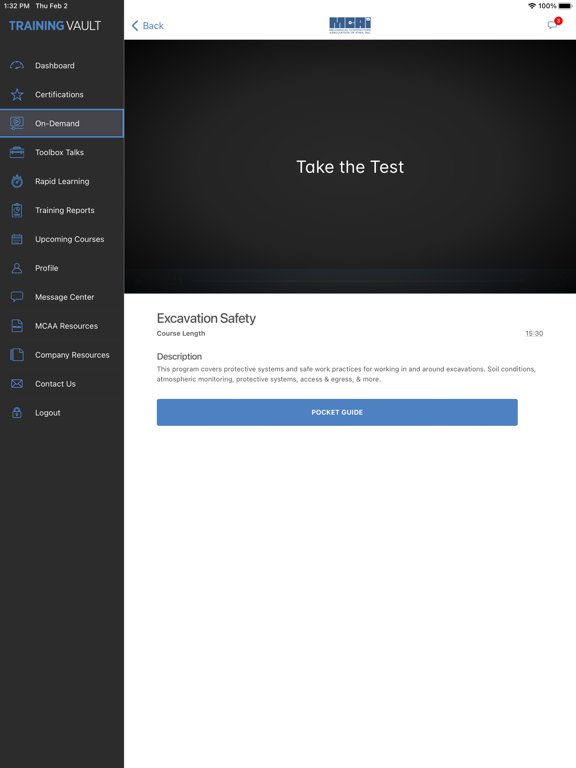The image size is (576, 768).
Task: Tap the Thu Feb 2 date
Action: coord(51,6)
